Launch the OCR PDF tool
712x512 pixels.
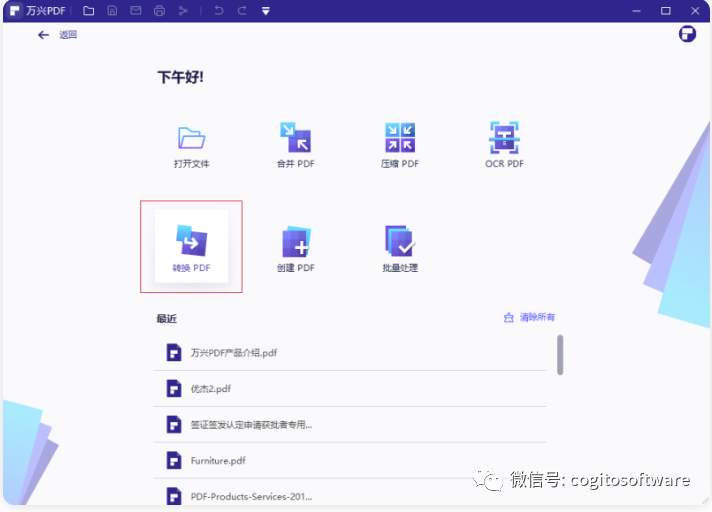[504, 144]
